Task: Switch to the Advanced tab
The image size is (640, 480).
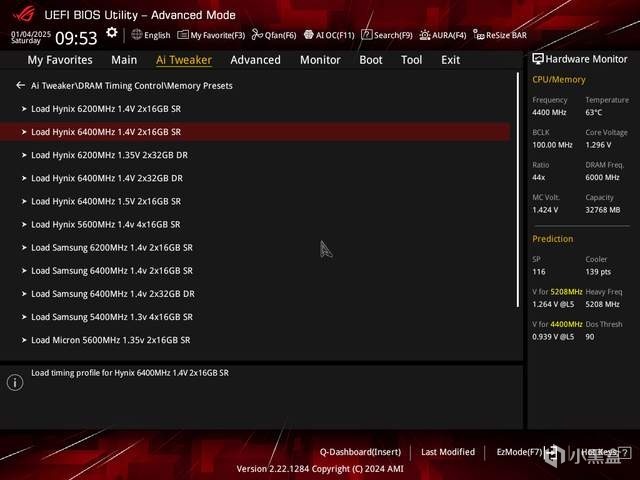Action: (x=256, y=60)
